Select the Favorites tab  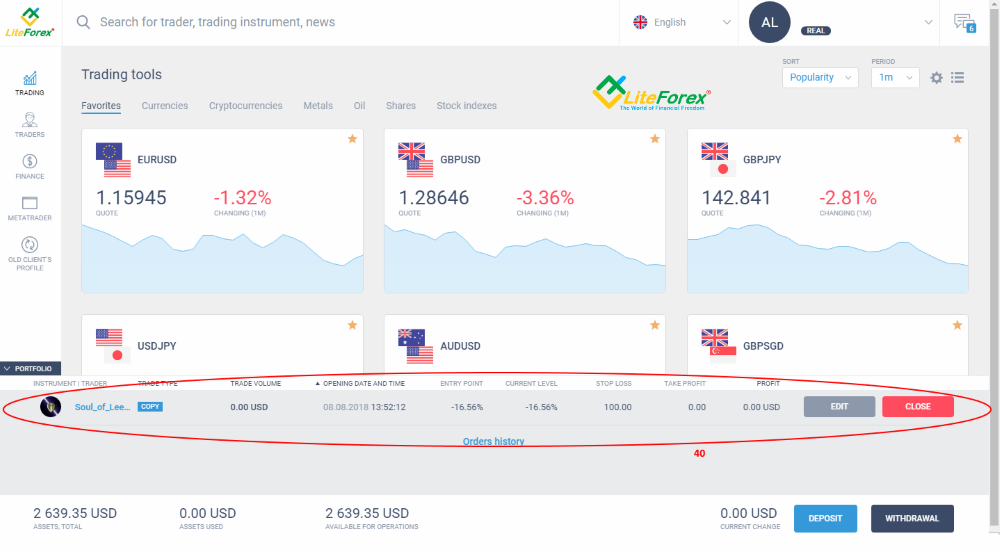pos(101,106)
